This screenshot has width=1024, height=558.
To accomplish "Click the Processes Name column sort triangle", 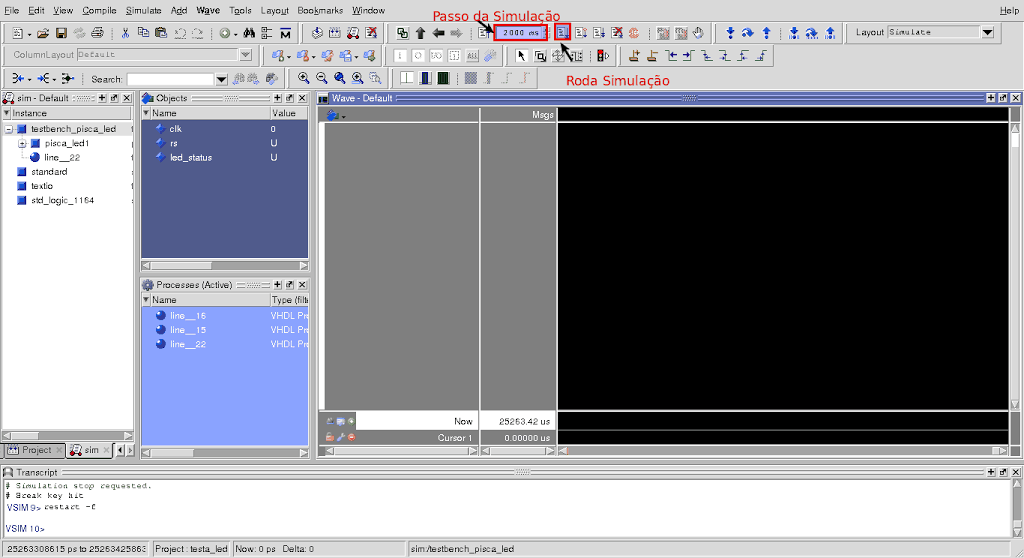I will pos(146,300).
